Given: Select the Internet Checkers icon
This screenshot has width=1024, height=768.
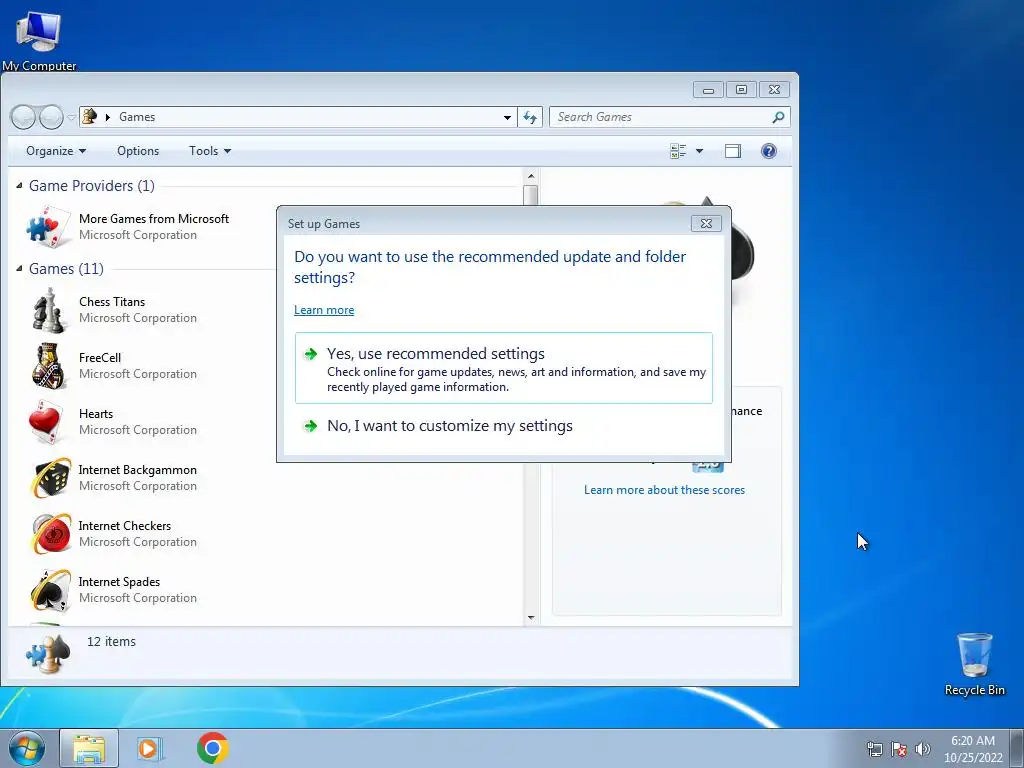Looking at the screenshot, I should 50,534.
